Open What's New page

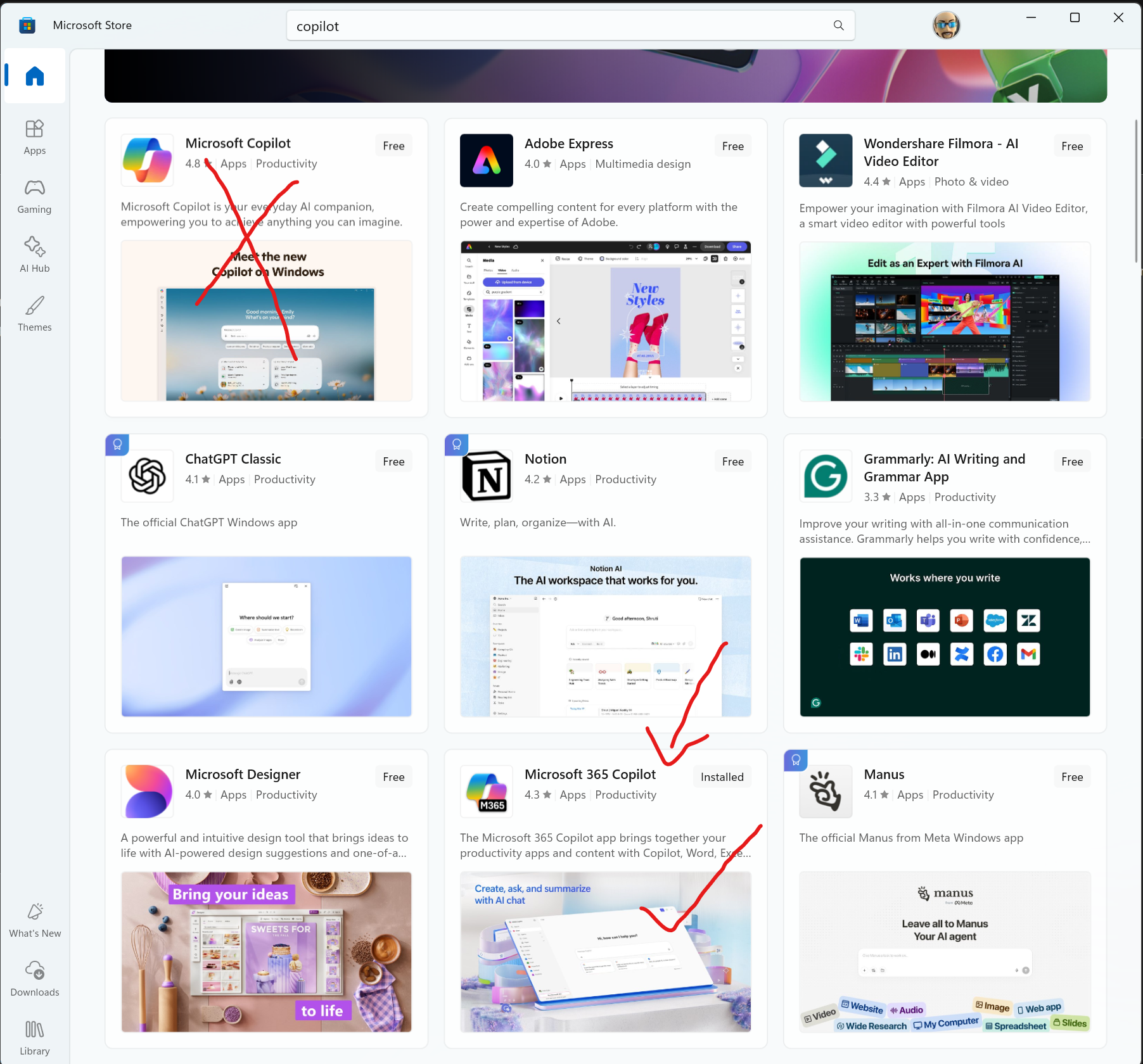(x=35, y=920)
